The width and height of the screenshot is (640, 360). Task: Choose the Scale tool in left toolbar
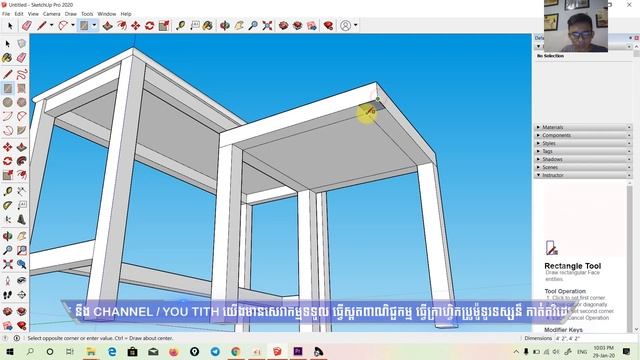8,176
